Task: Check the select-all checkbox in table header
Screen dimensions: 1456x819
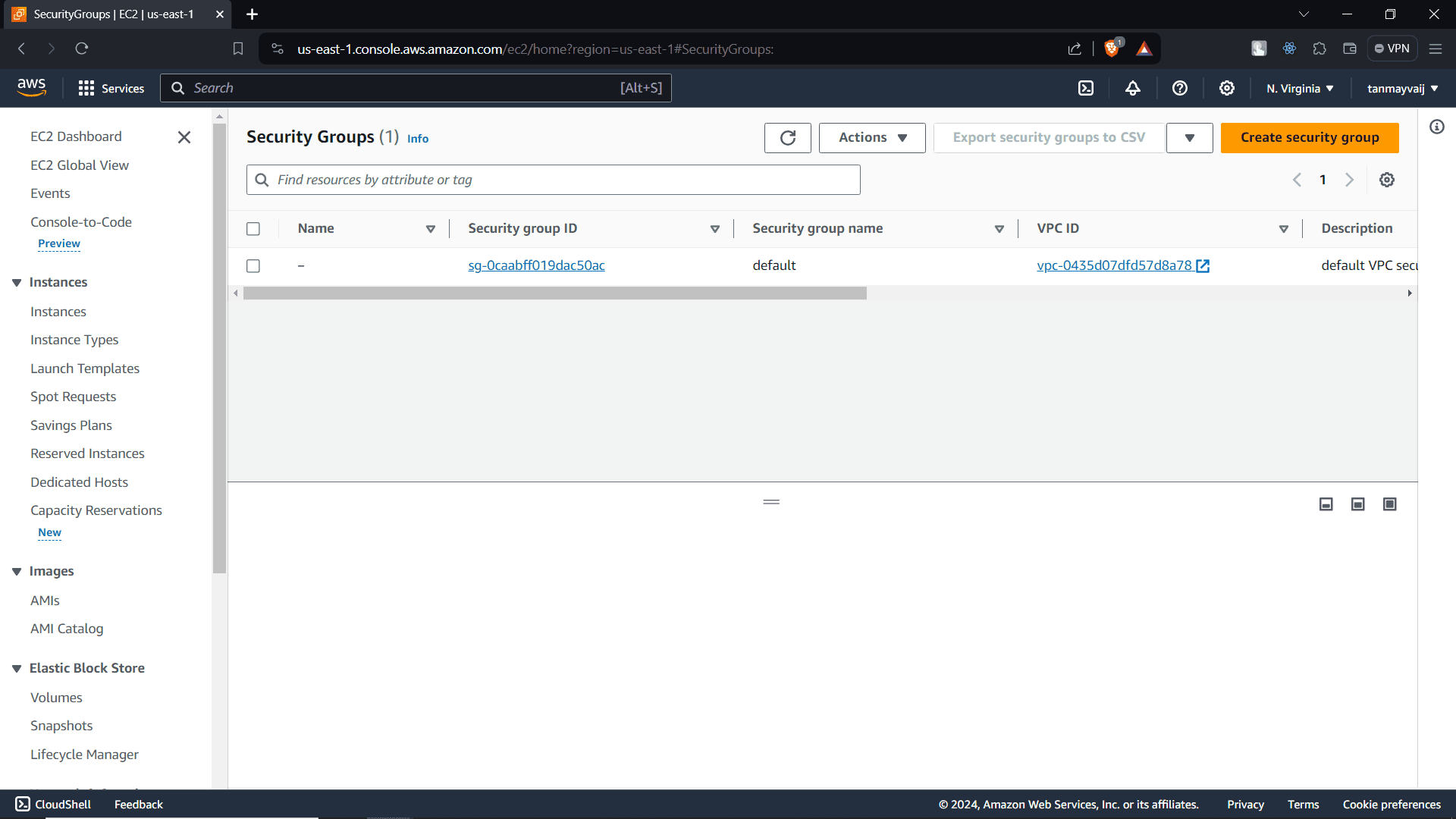Action: [253, 228]
